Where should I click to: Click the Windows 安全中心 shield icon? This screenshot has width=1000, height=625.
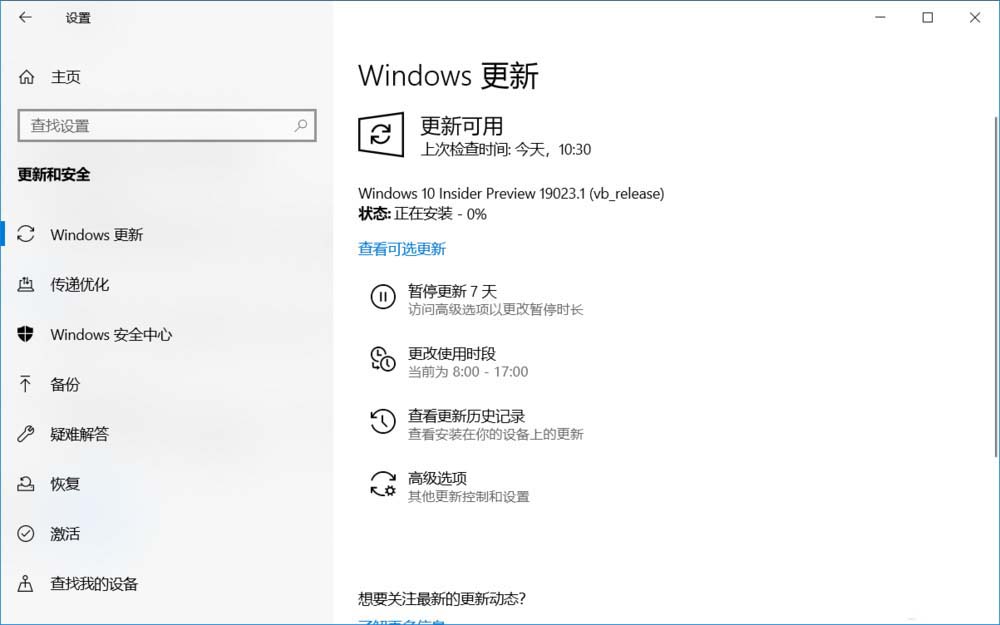tap(26, 334)
